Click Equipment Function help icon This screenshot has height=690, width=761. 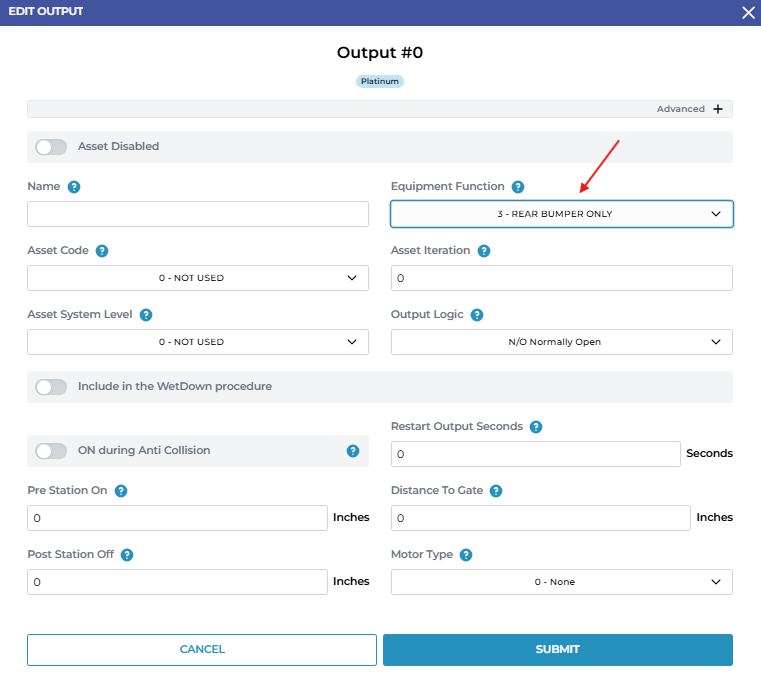click(517, 187)
